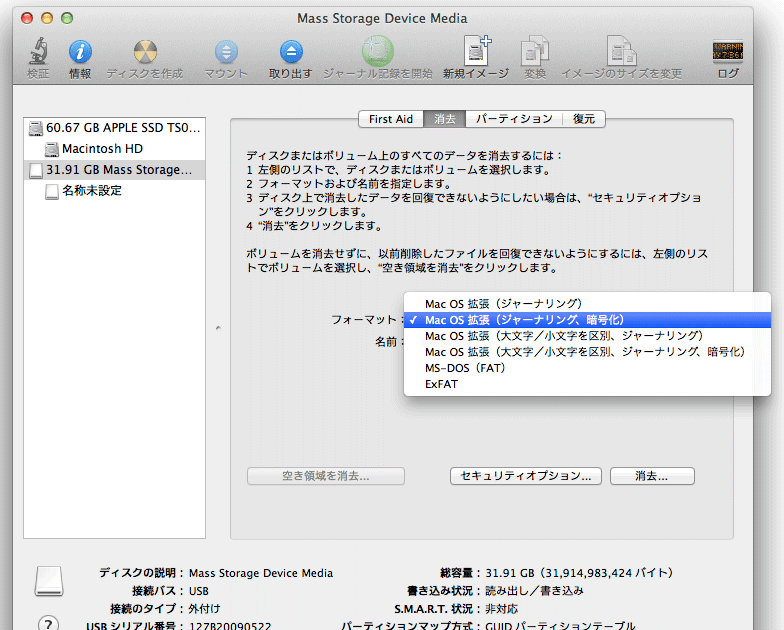Open the ログ (Log) icon
The image size is (784, 630).
pos(728,52)
